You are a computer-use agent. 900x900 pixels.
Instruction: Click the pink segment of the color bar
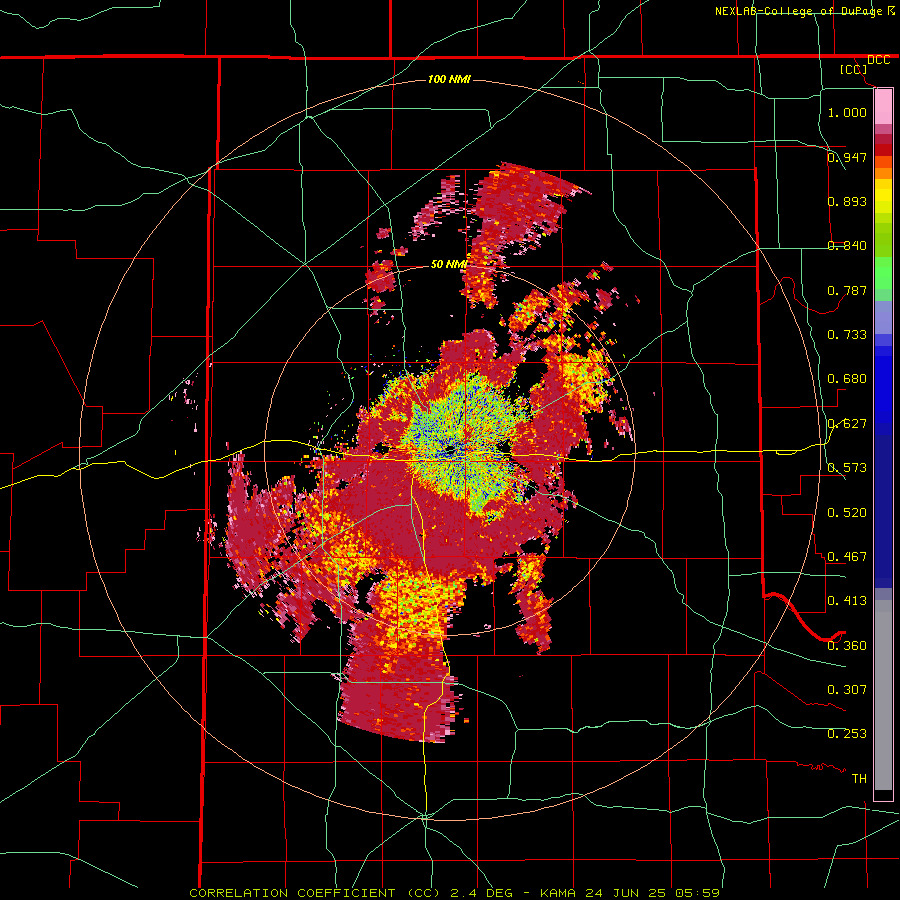click(883, 106)
